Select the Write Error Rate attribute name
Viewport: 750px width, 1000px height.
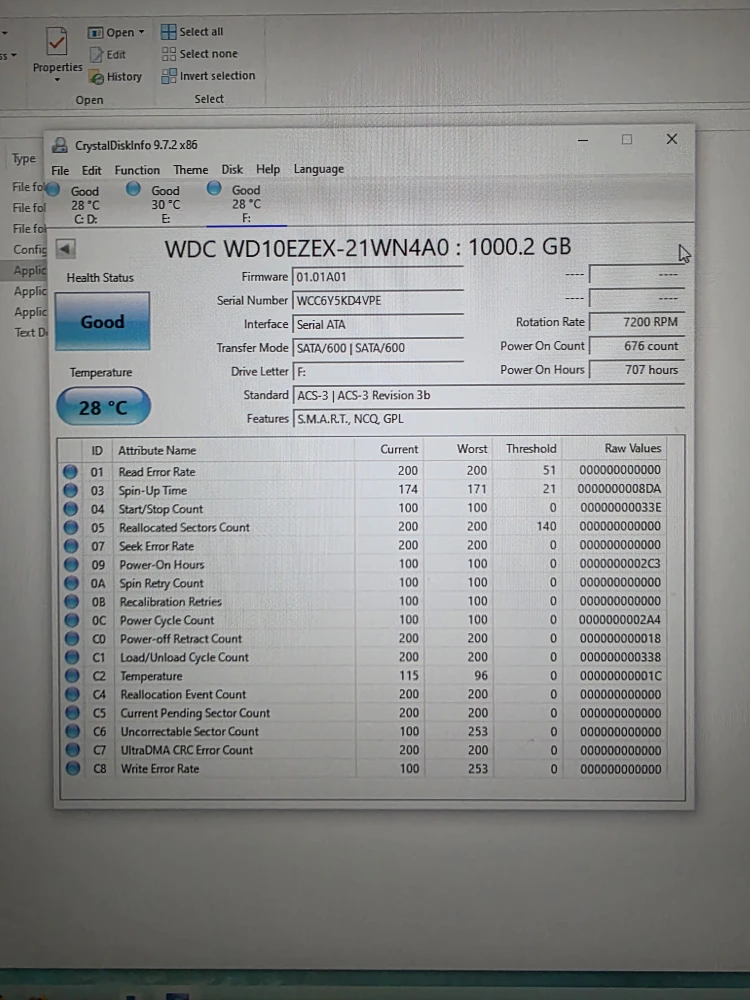[160, 769]
